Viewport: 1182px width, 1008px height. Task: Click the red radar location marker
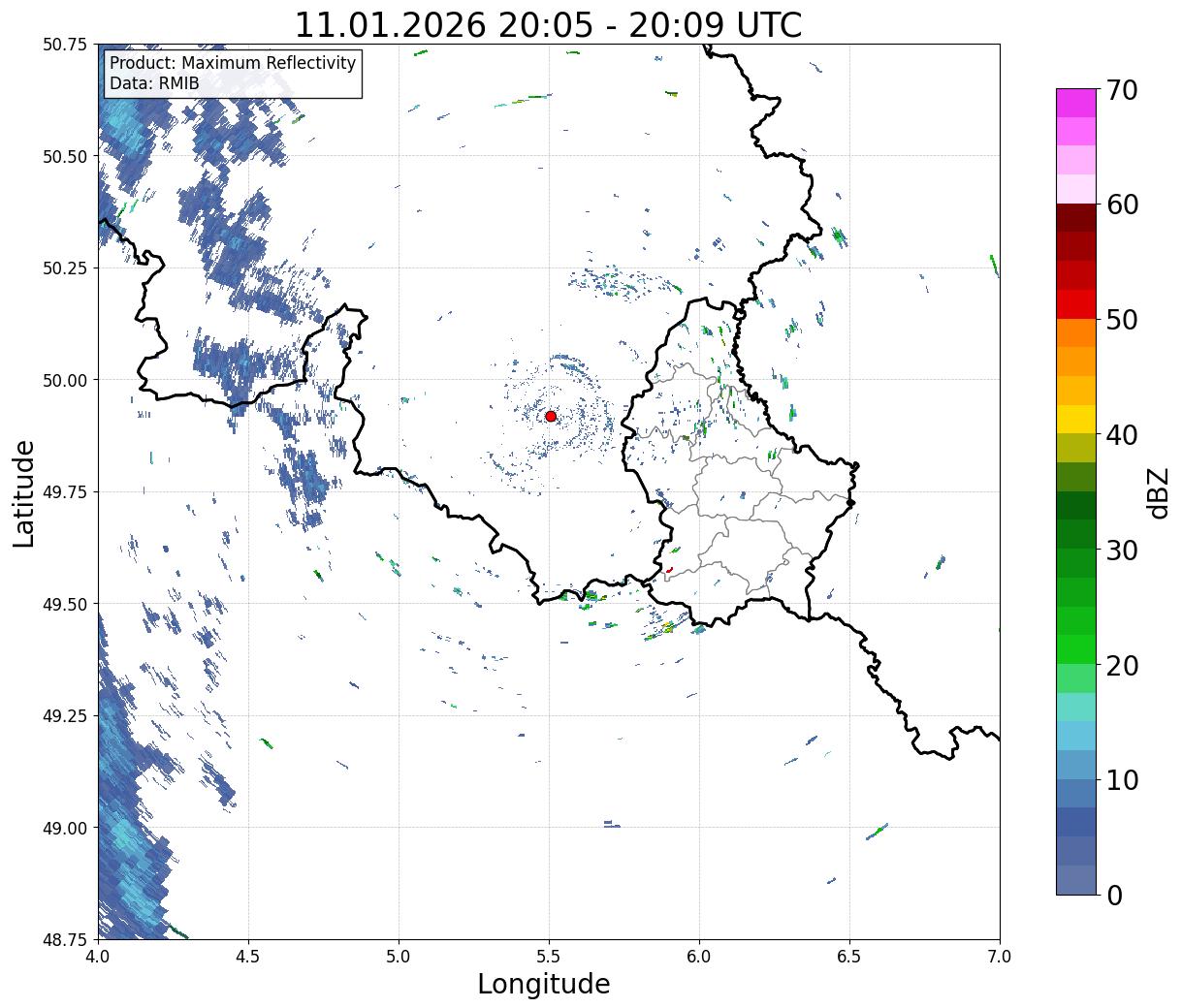[x=551, y=416]
